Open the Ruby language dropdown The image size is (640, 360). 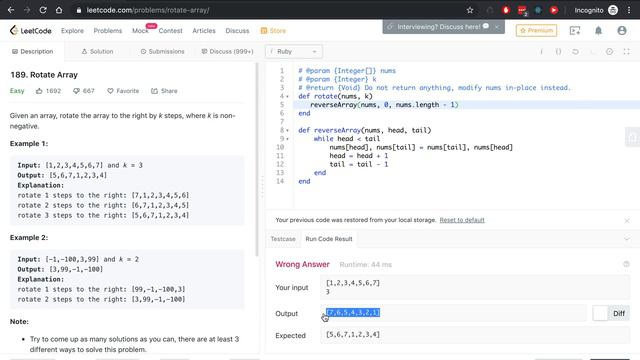(x=293, y=51)
